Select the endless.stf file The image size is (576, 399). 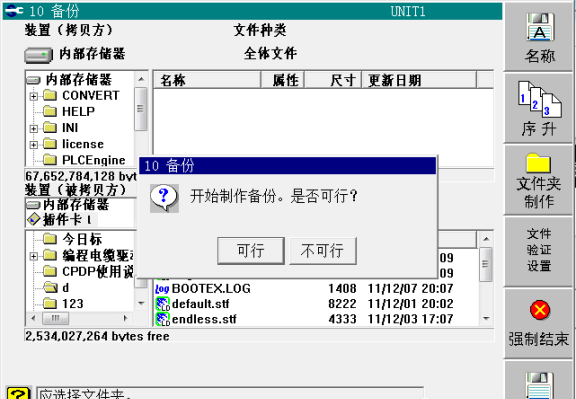point(204,319)
